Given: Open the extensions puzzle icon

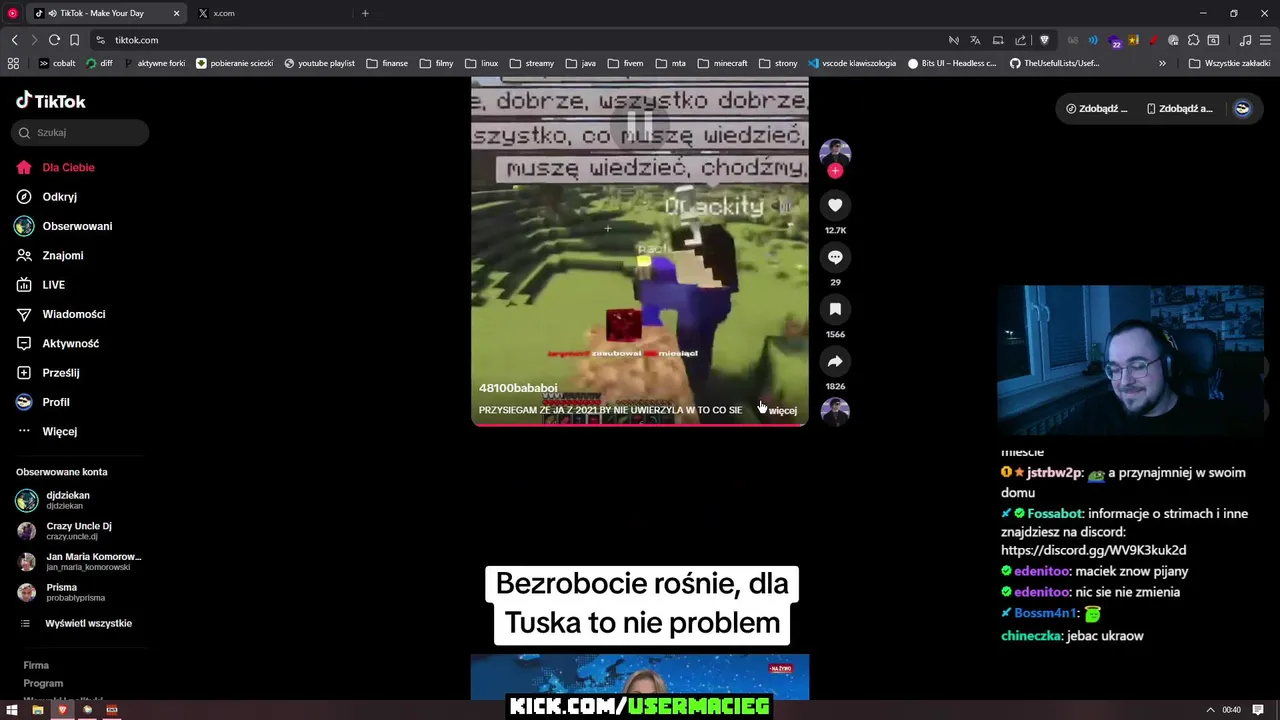Looking at the screenshot, I should 1193,40.
